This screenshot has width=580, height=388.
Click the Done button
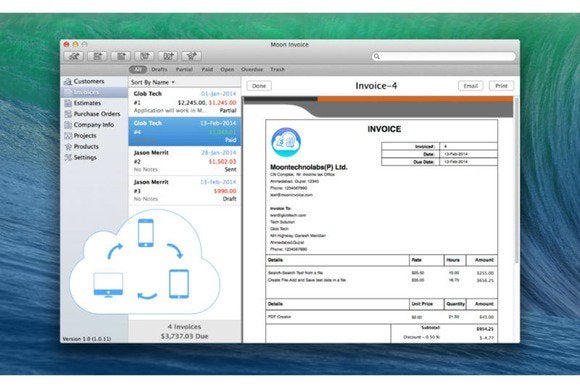pos(259,86)
